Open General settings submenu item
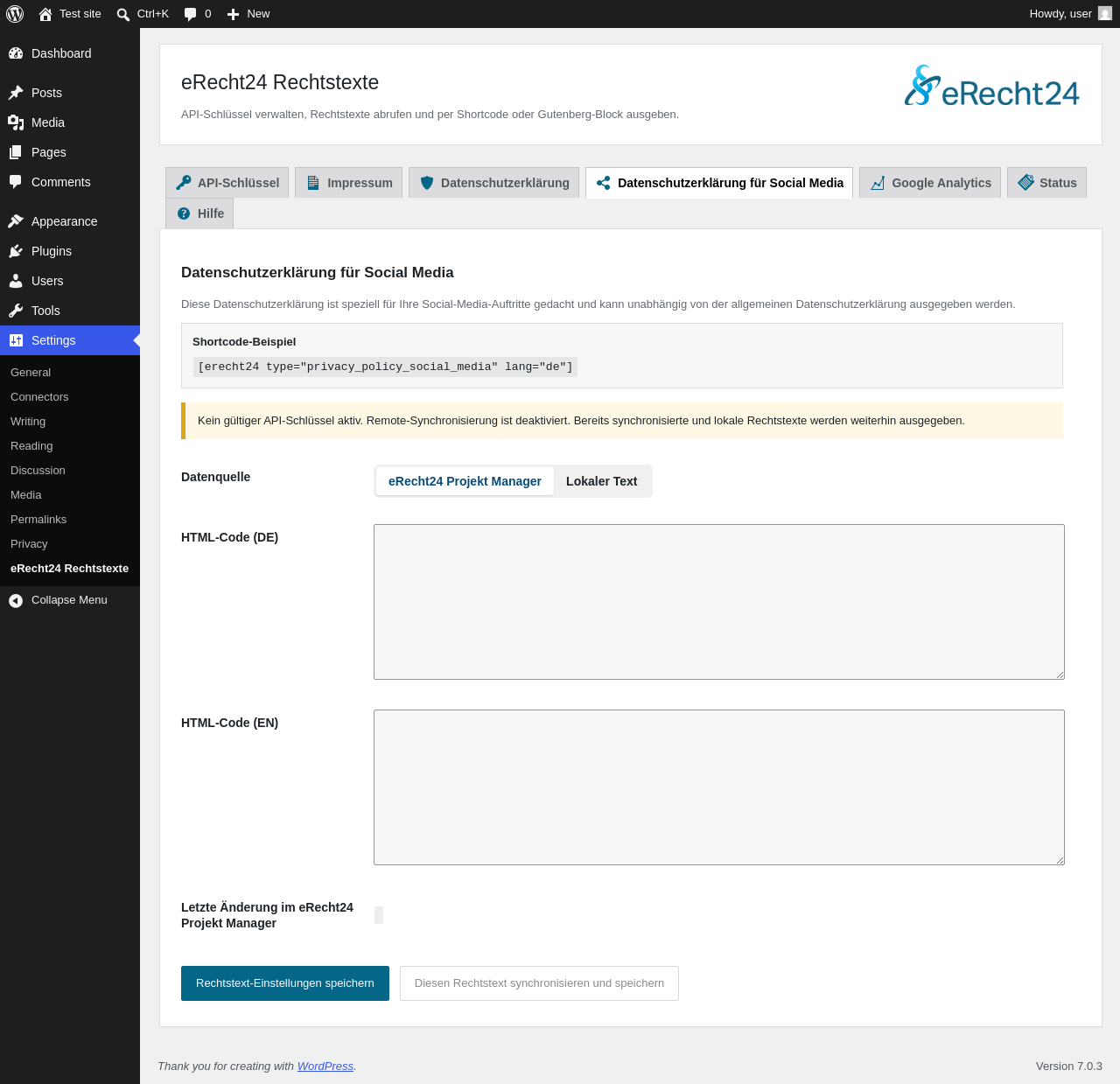This screenshot has height=1084, width=1120. tap(31, 373)
